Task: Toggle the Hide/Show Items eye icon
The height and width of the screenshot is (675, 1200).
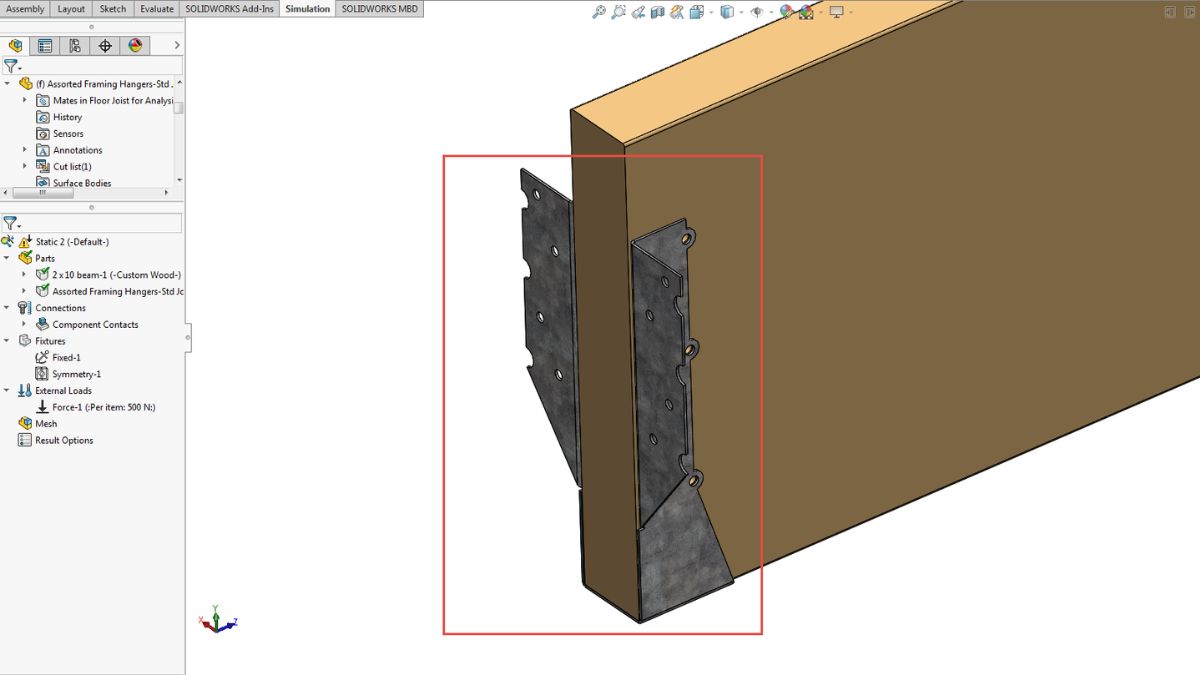Action: tap(757, 12)
